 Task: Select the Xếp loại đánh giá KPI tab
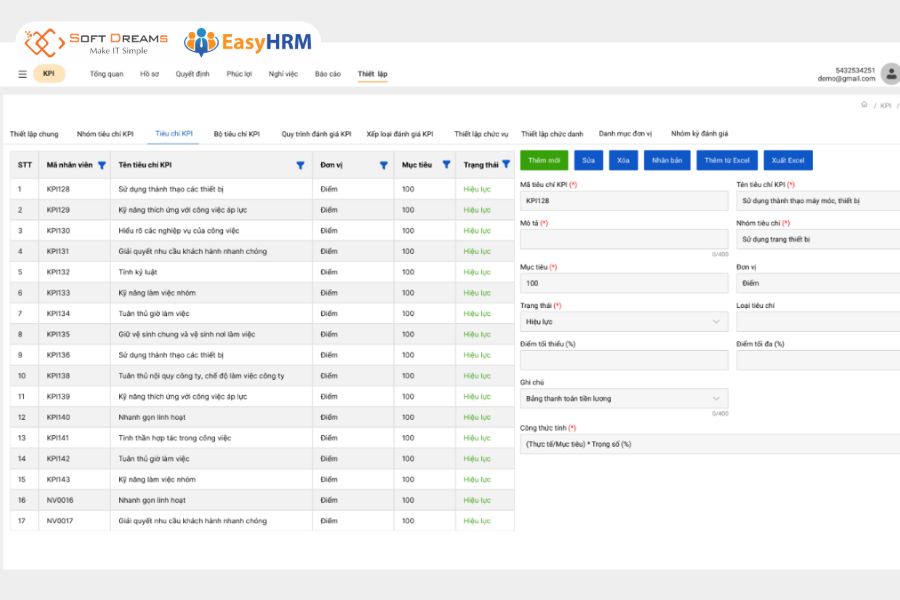399,134
